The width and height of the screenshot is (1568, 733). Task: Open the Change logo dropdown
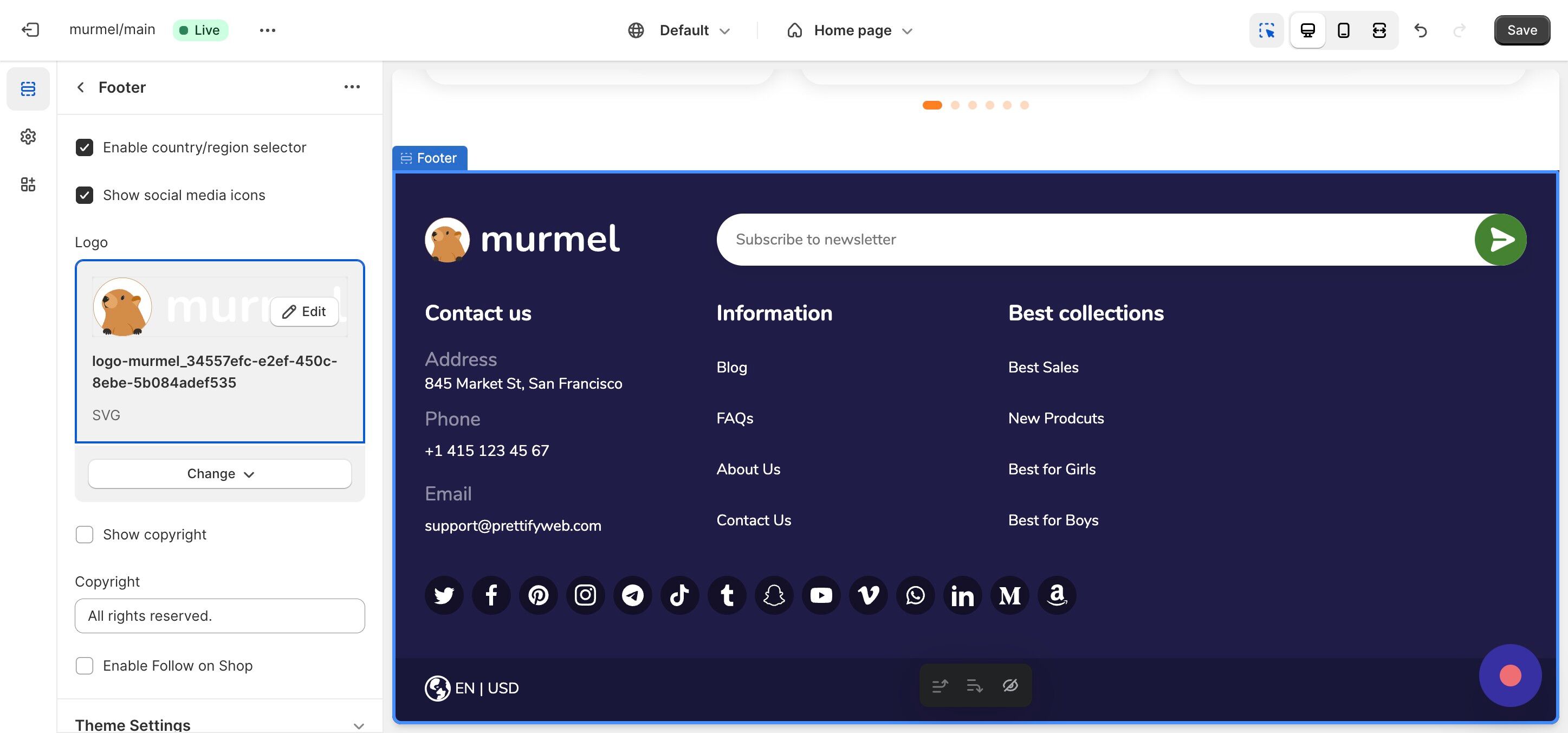pos(220,473)
